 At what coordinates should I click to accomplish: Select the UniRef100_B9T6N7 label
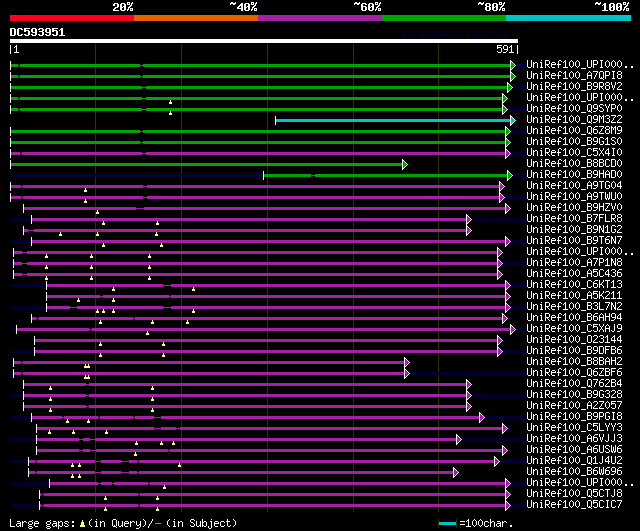[x=574, y=241]
